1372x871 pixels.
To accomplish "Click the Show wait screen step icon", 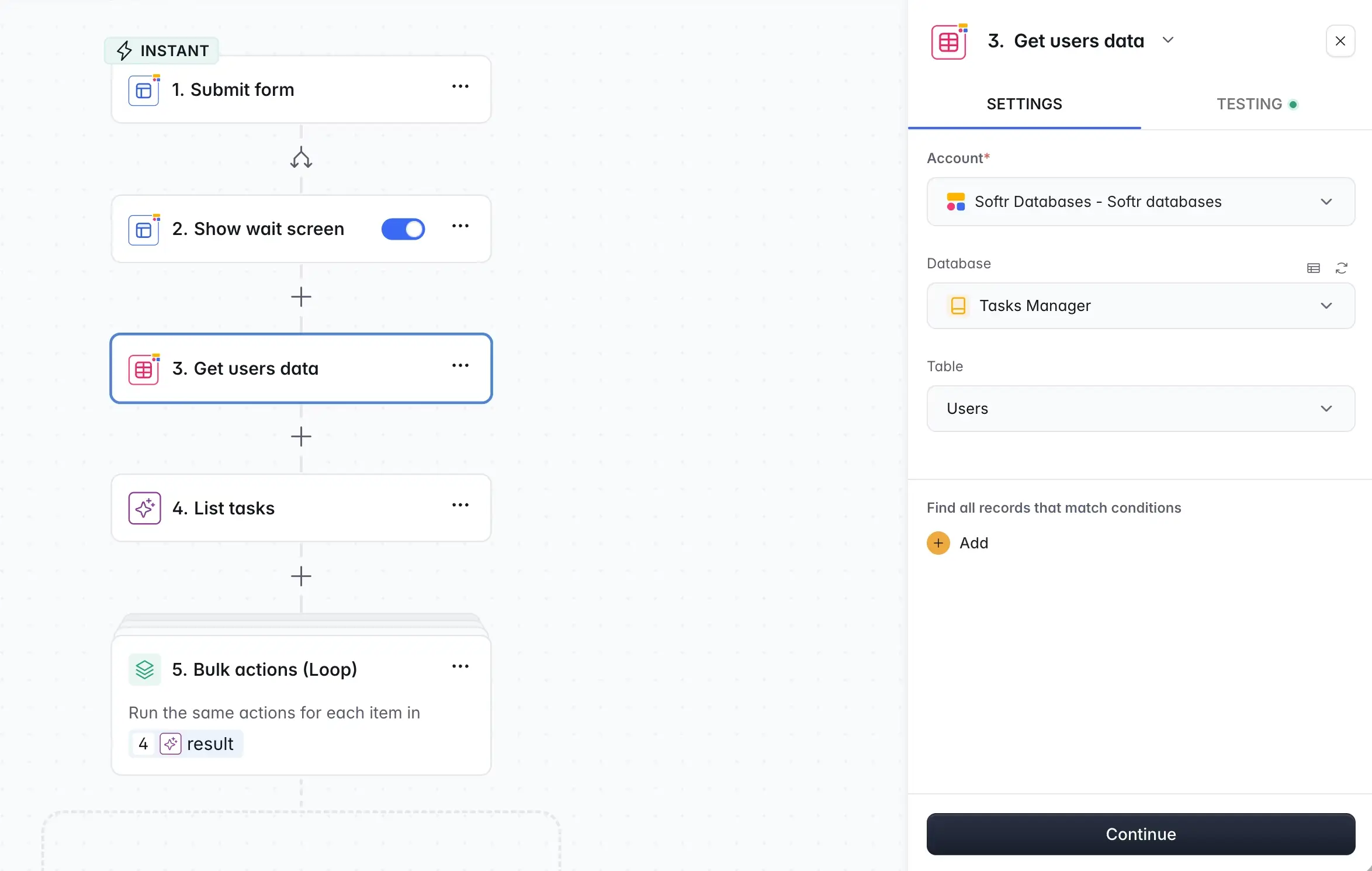I will [x=144, y=229].
